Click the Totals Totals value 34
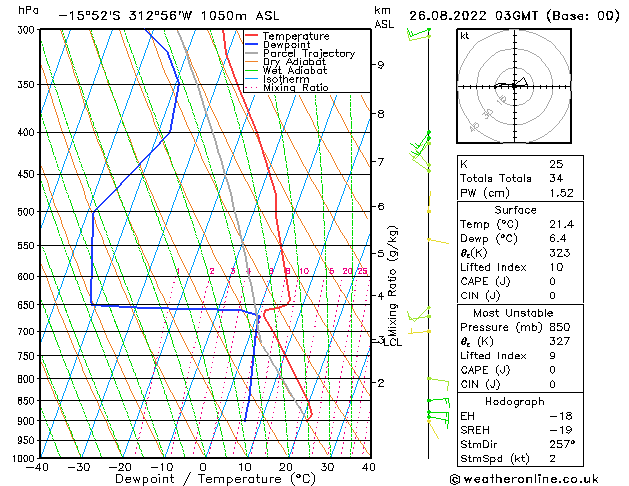629x486 pixels. tap(556, 178)
